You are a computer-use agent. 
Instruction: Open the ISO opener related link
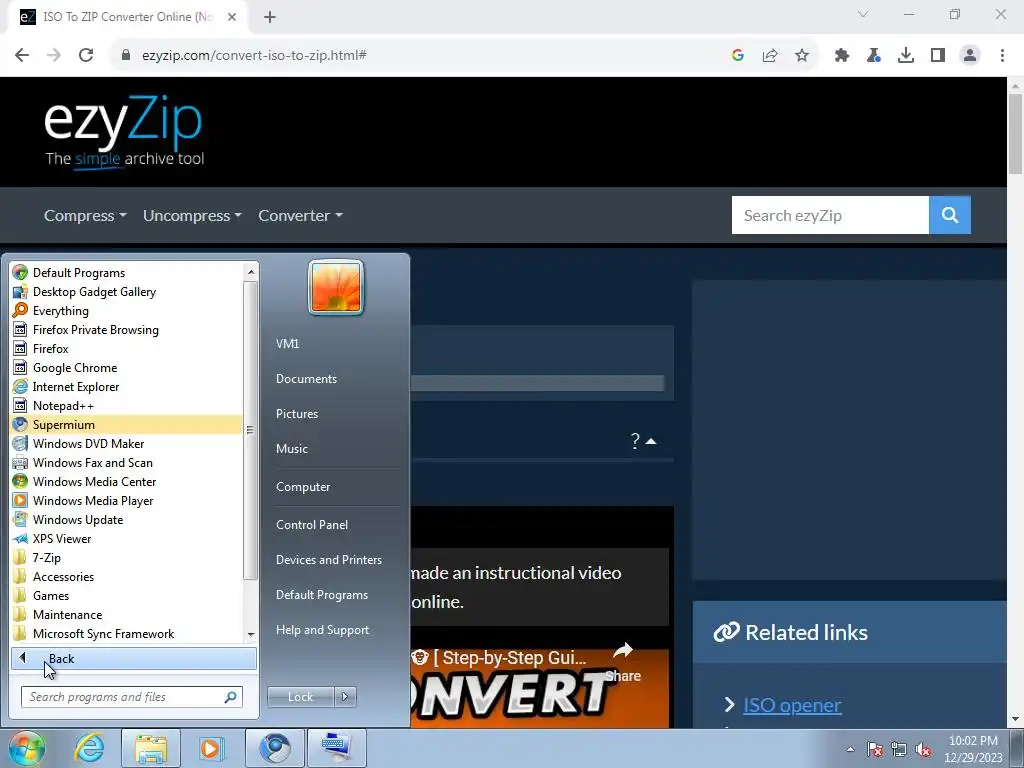pyautogui.click(x=792, y=705)
